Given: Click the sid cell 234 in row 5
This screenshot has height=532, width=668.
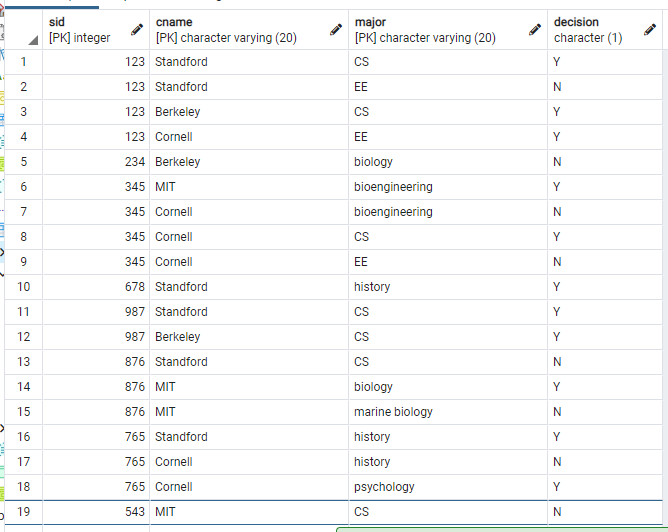Looking at the screenshot, I should 96,162.
